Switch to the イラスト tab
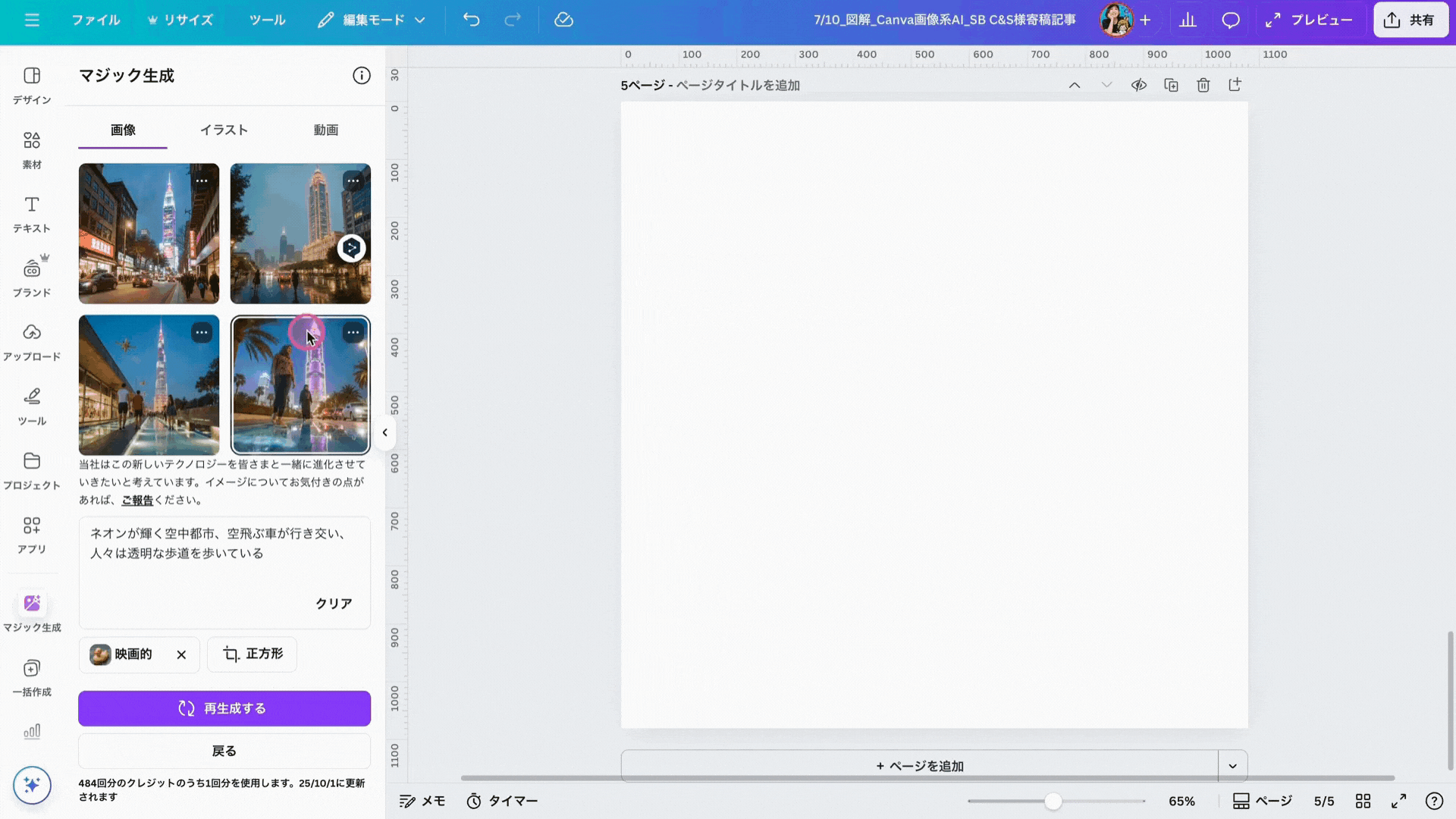Screen dimensions: 1456x819 click(224, 130)
